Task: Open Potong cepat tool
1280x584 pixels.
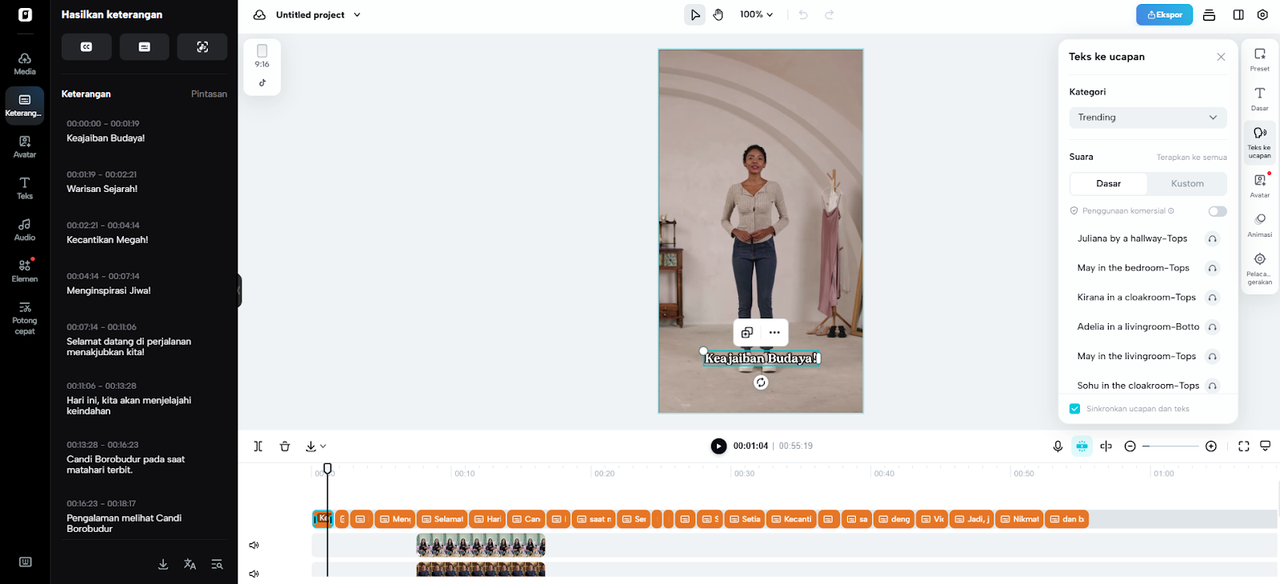Action: pos(25,317)
